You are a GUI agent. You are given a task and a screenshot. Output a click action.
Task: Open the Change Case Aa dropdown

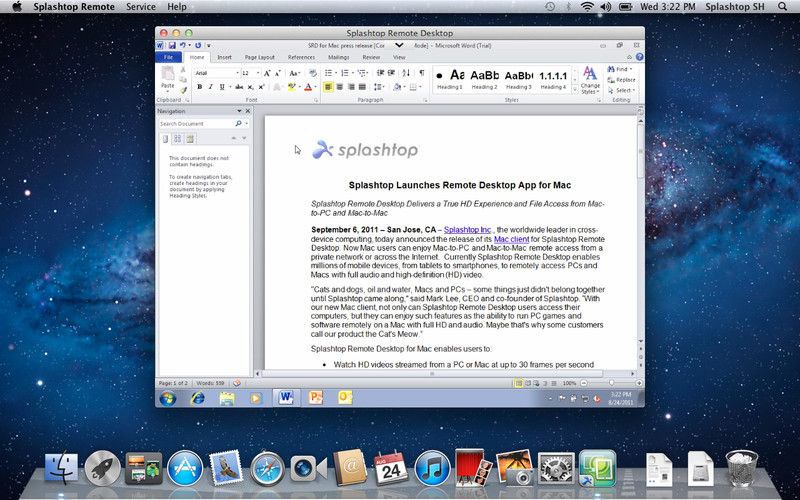294,73
